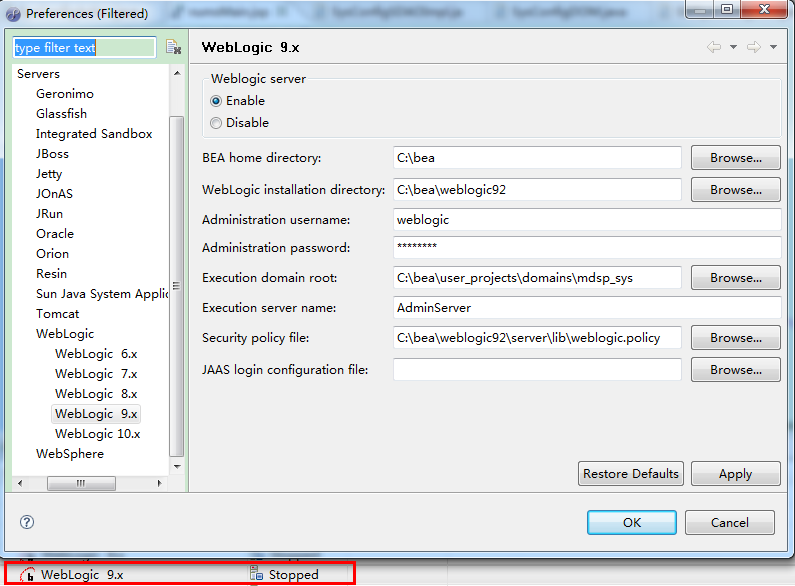Viewport: 795px width, 586px height.
Task: Browse for WebLogic installation directory
Action: click(x=736, y=190)
